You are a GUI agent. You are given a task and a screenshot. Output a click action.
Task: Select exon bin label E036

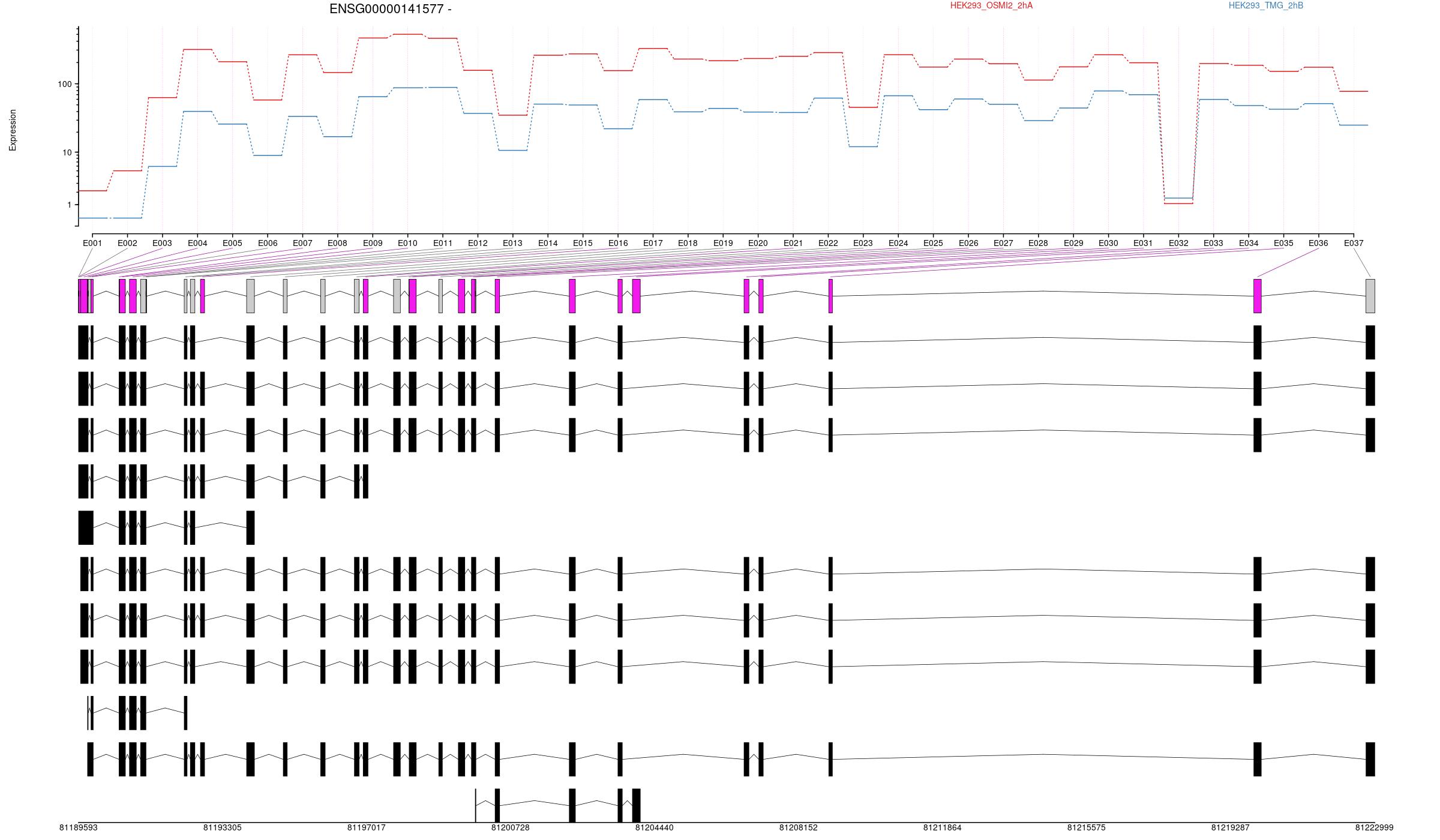[1318, 243]
